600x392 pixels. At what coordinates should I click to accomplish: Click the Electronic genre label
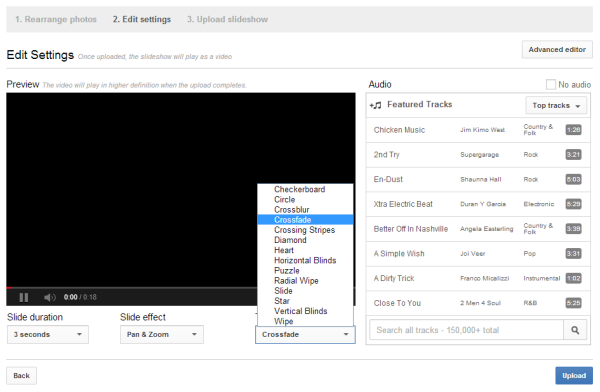pyautogui.click(x=539, y=204)
